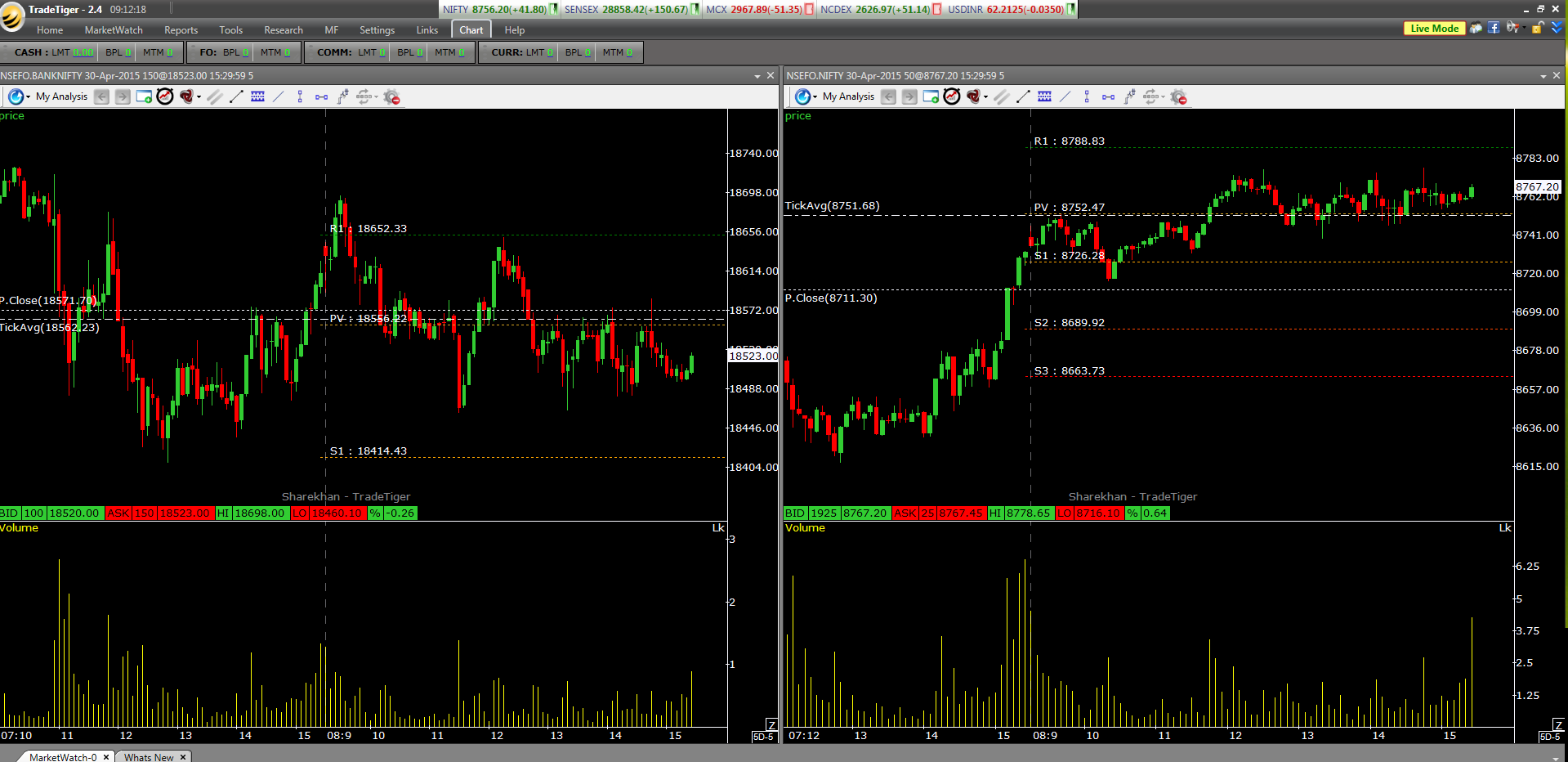
Task: Select parallel lines tool in BANKNIFTY chart
Action: (x=215, y=96)
